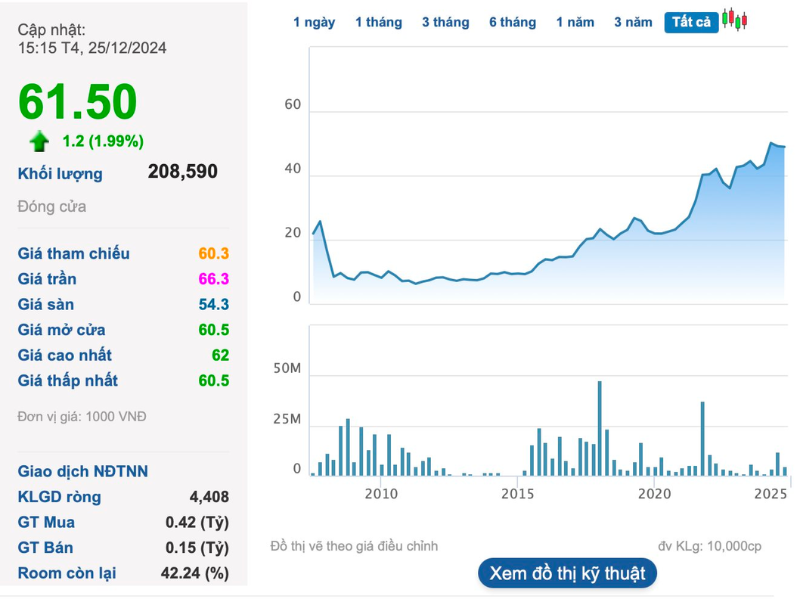
Task: Open "Xem đồ thị kỹ thuật" technical chart
Action: (x=568, y=573)
